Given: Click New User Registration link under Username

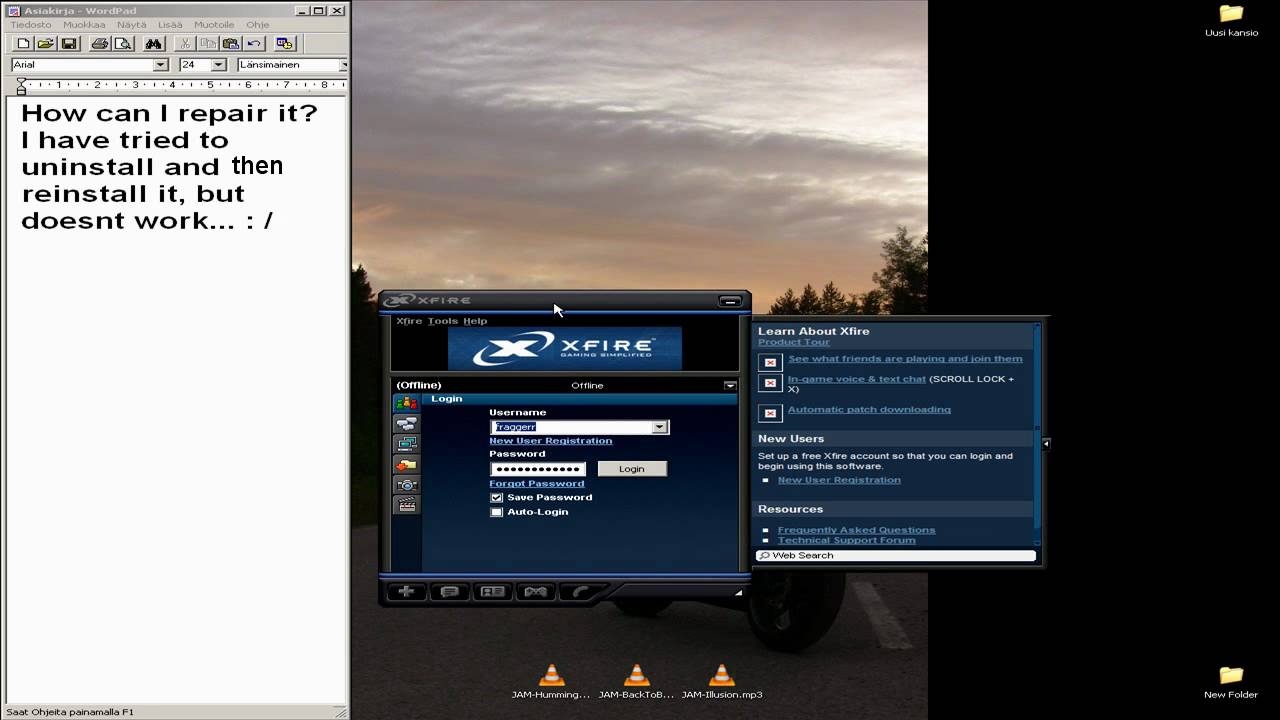Looking at the screenshot, I should point(551,441).
